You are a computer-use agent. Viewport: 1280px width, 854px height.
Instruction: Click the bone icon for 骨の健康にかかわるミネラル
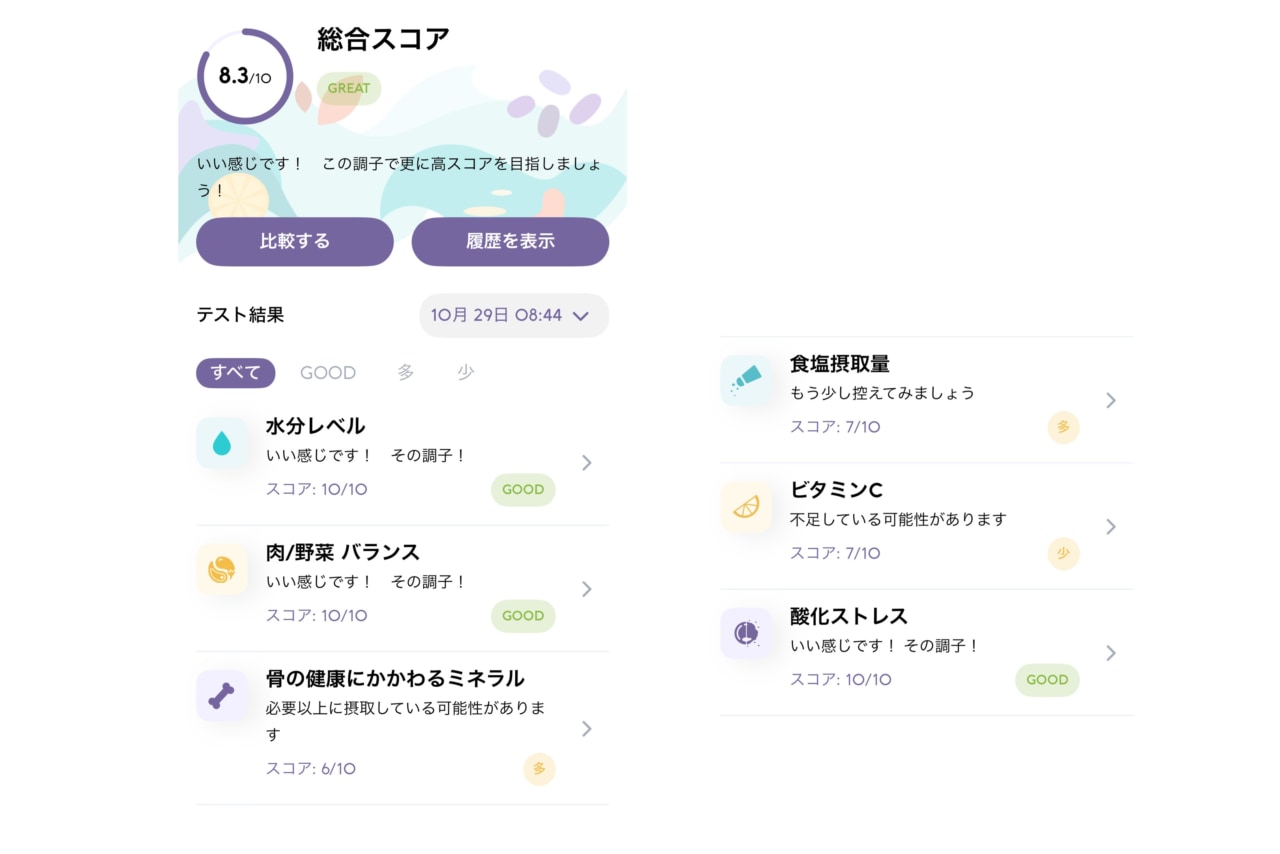coord(222,696)
